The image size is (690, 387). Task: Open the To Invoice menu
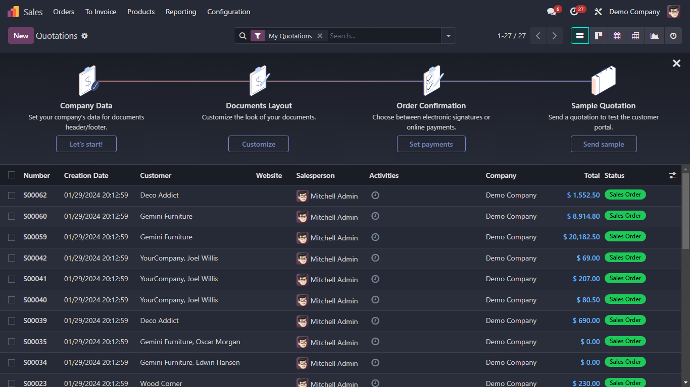[x=100, y=12]
